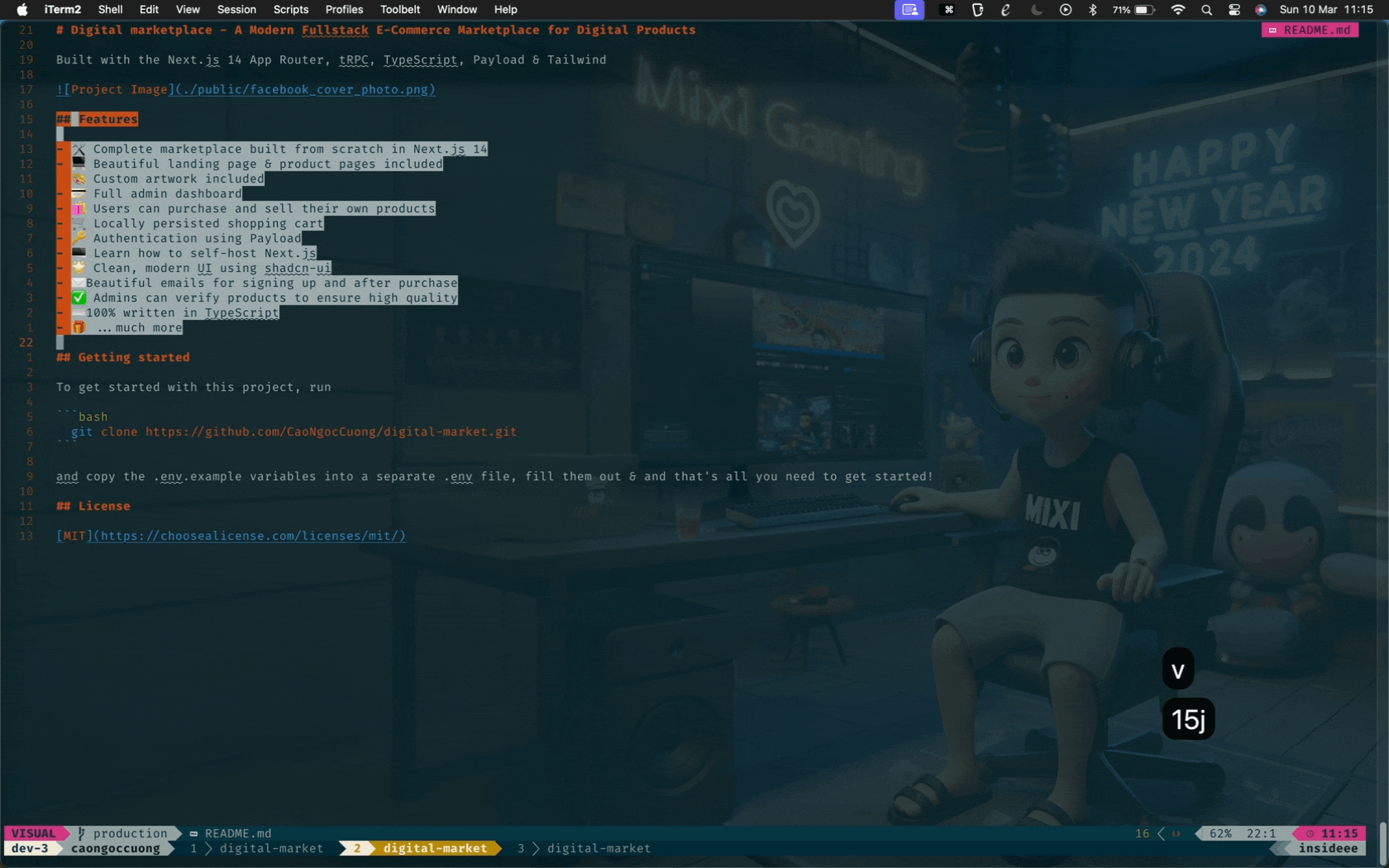Open the Bluetooth menu
Viewport: 1389px width, 868px height.
(x=1092, y=10)
